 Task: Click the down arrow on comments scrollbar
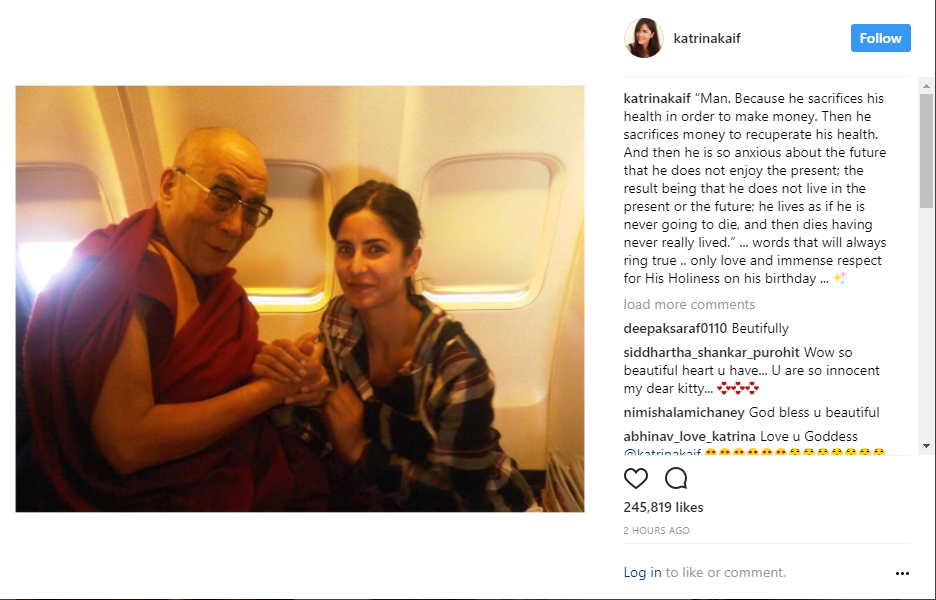[x=926, y=446]
